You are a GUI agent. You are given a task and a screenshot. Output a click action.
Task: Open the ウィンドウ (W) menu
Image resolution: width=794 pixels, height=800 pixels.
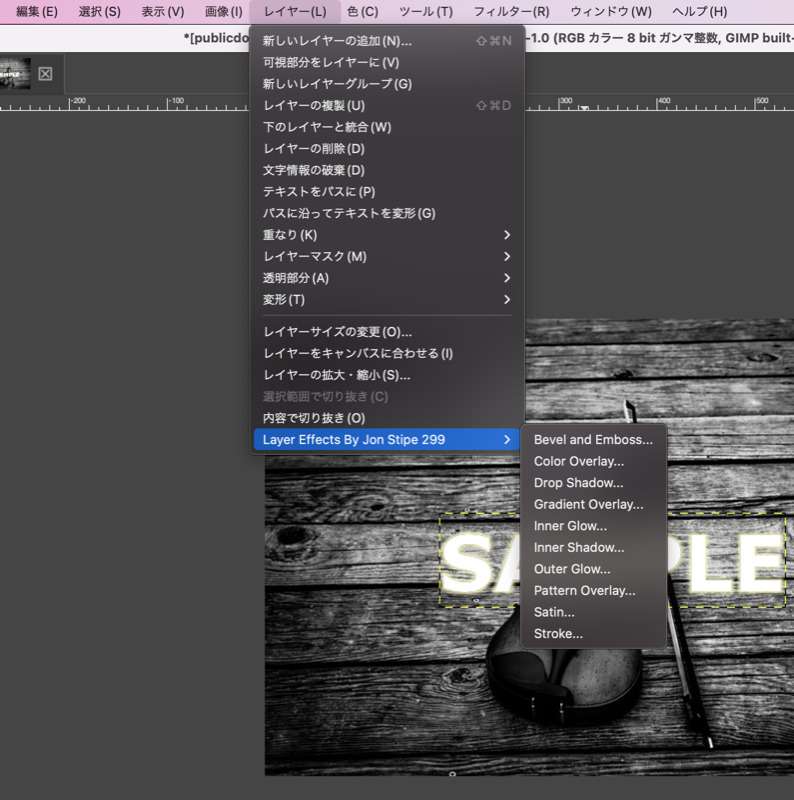pyautogui.click(x=610, y=11)
